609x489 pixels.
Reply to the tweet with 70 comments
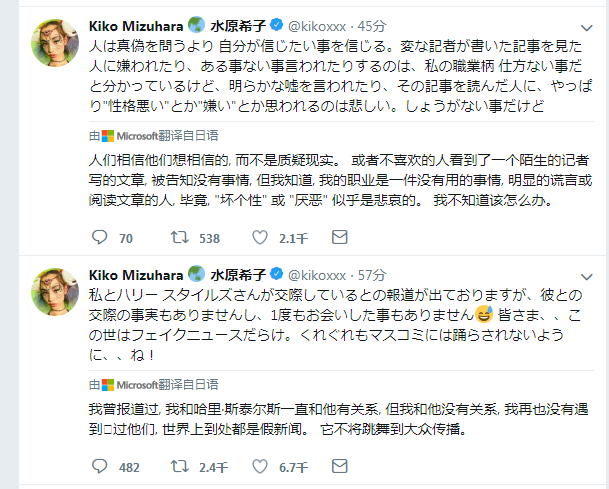coord(99,237)
